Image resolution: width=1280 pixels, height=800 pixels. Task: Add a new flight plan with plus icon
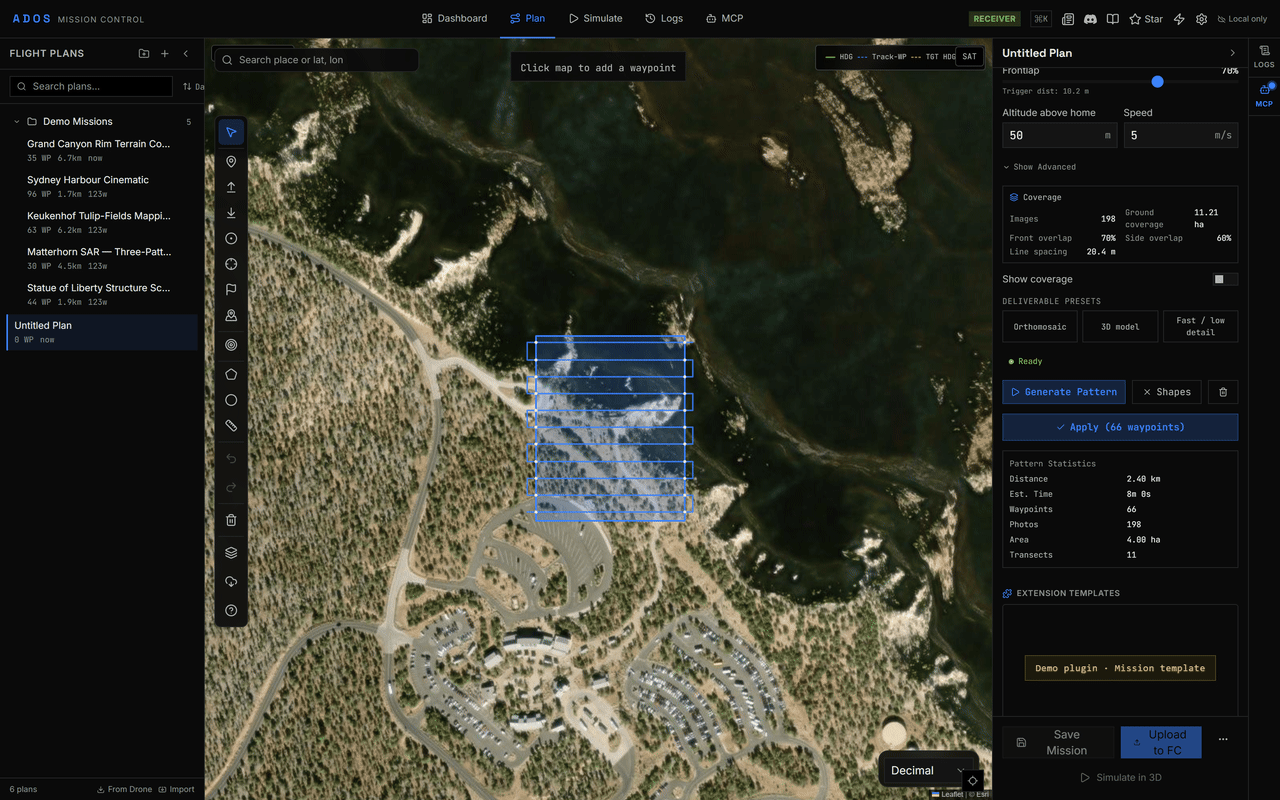click(165, 54)
